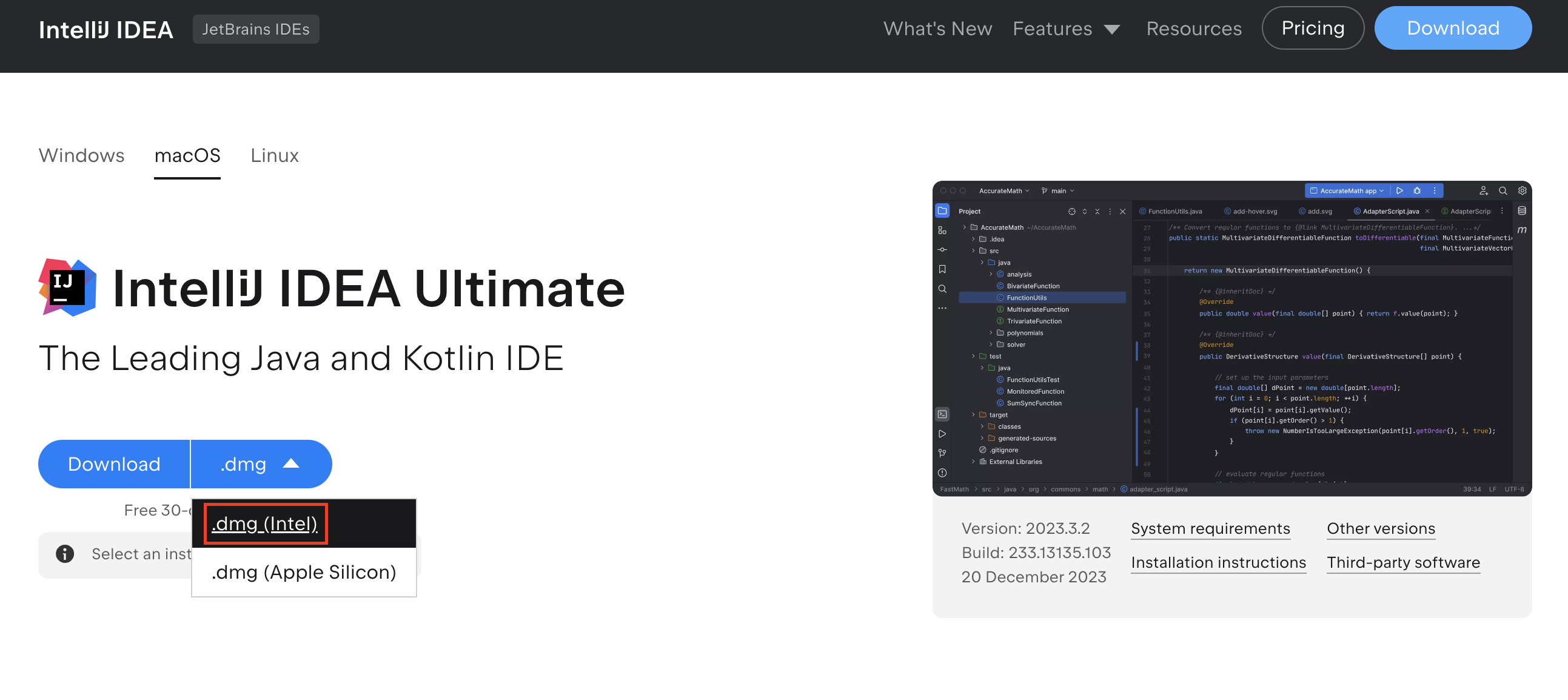The image size is (1568, 700).
Task: Click 'Build: 233.13135.103' text
Action: (x=1036, y=553)
